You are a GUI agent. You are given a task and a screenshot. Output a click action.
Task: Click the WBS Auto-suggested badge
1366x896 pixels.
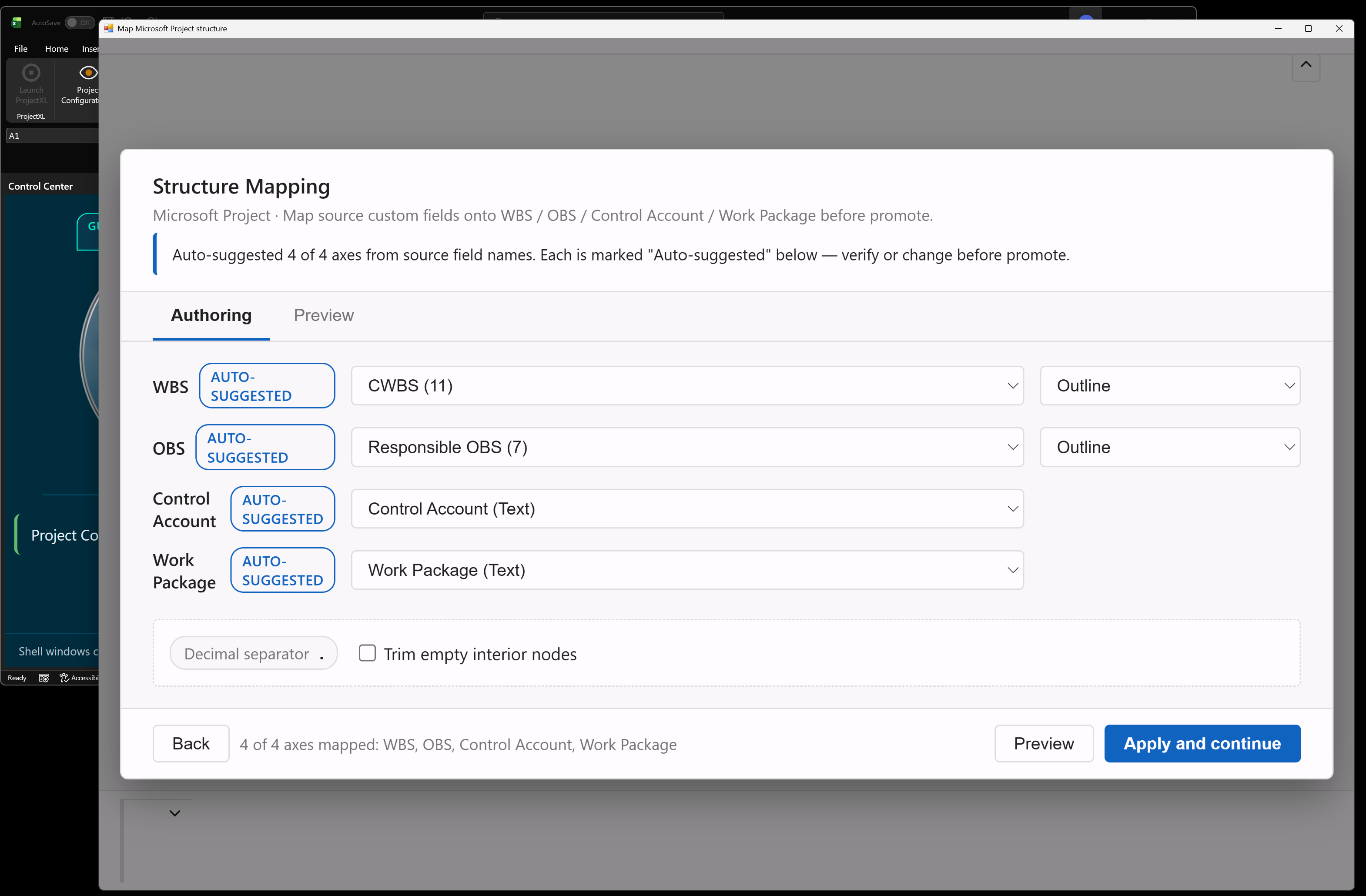(267, 386)
